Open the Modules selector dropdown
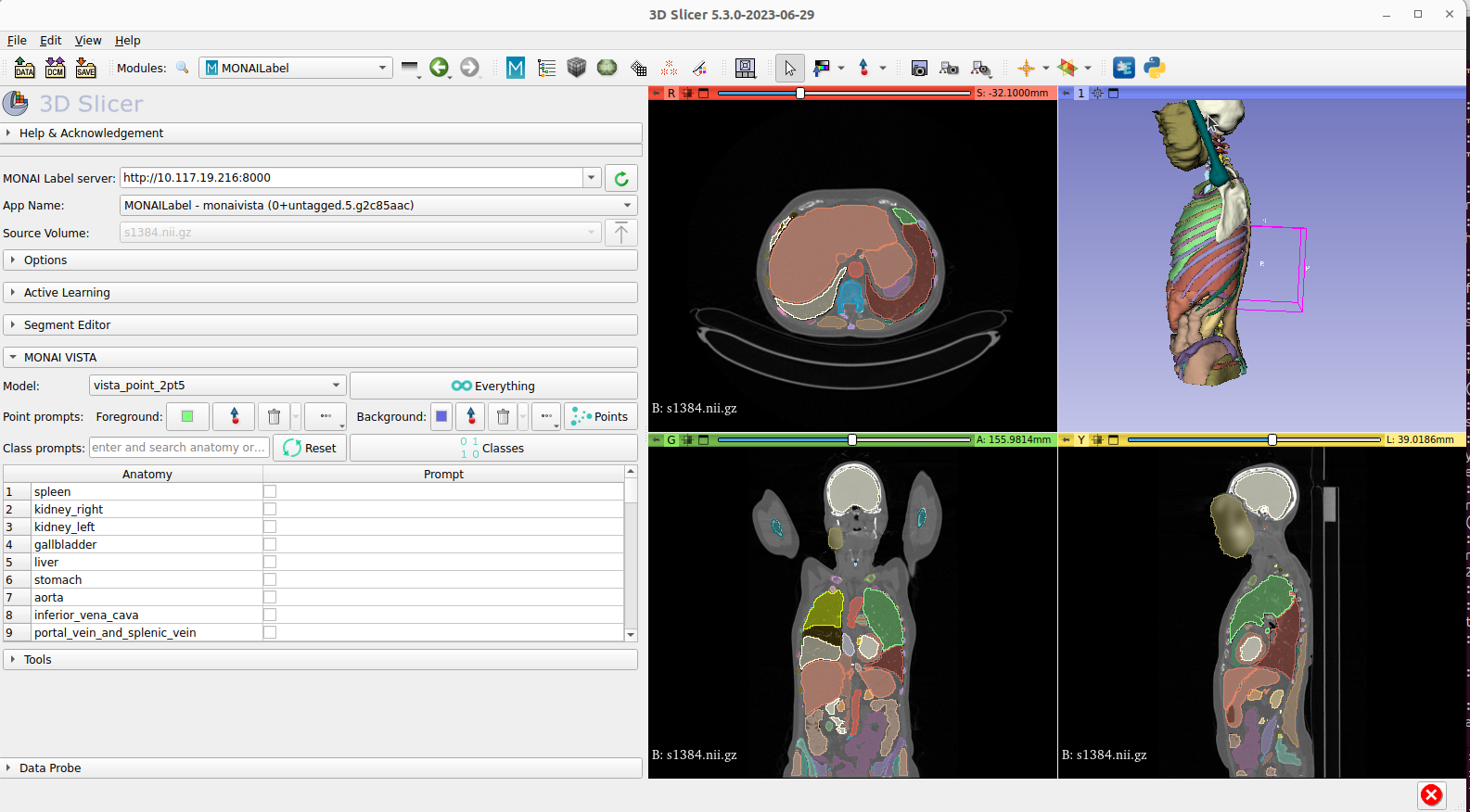Image resolution: width=1470 pixels, height=812 pixels. pyautogui.click(x=295, y=68)
